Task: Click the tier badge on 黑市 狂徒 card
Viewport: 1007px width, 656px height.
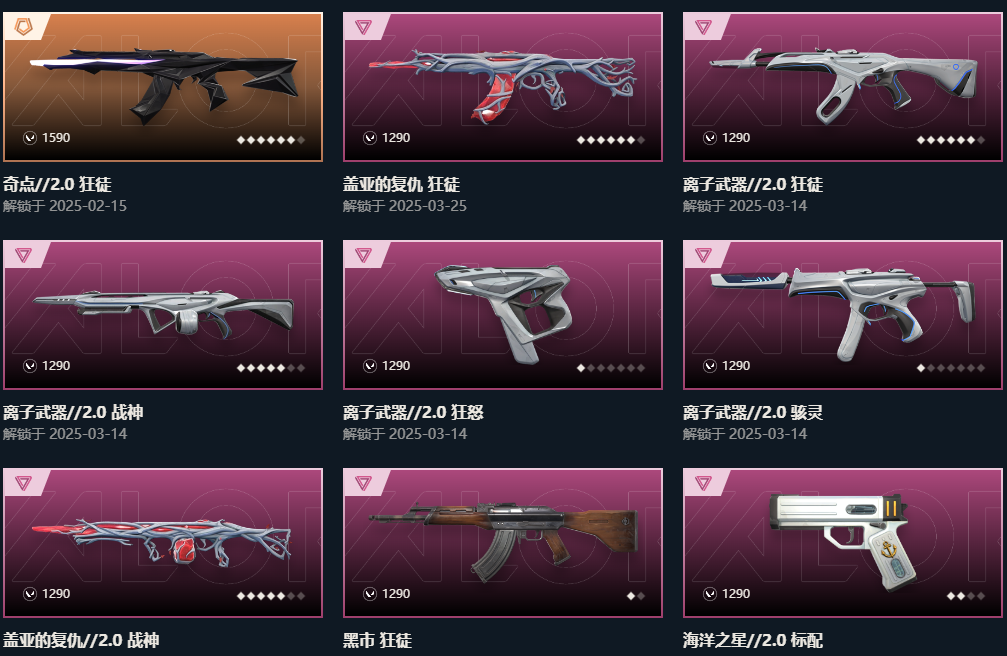Action: 363,483
